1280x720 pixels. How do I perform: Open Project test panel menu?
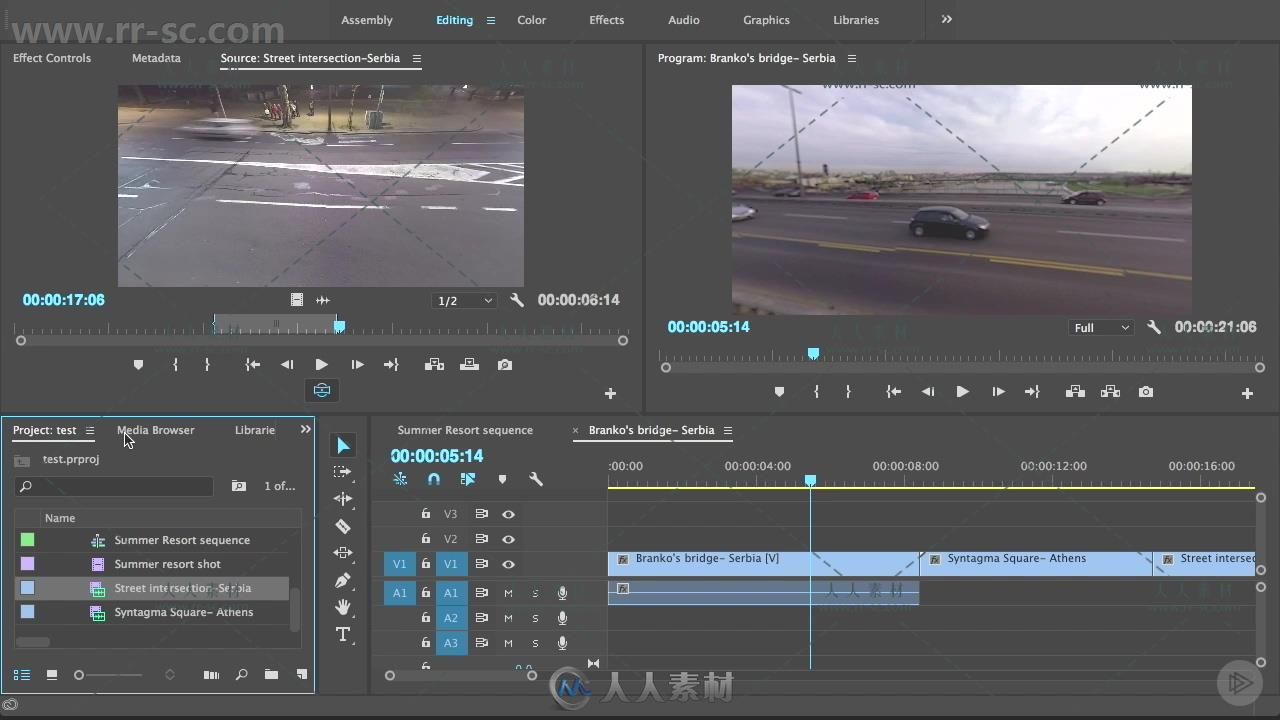click(x=89, y=430)
